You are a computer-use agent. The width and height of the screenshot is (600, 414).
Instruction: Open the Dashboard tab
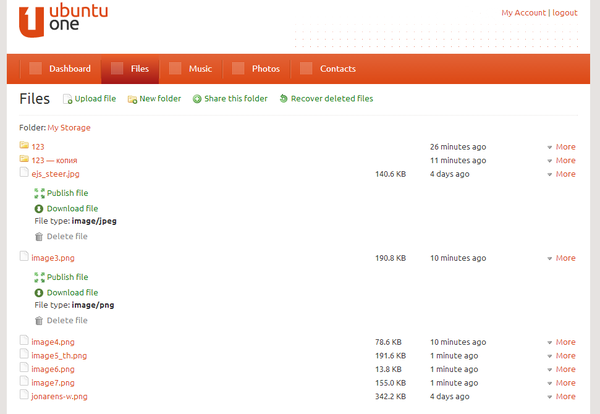60,69
